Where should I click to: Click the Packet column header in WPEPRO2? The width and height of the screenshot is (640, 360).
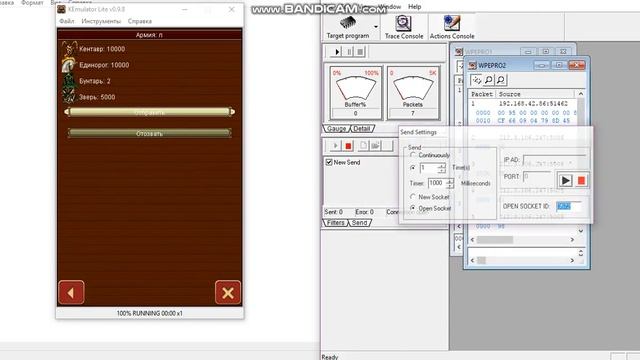point(482,94)
